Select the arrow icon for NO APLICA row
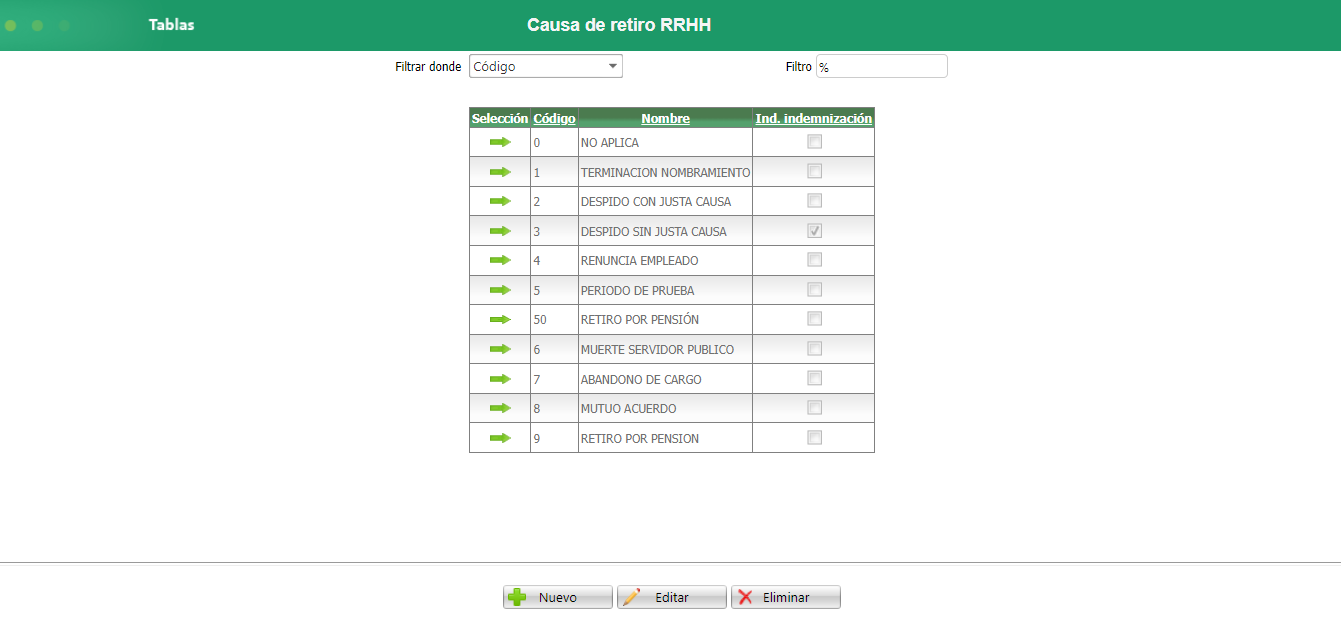 (499, 141)
